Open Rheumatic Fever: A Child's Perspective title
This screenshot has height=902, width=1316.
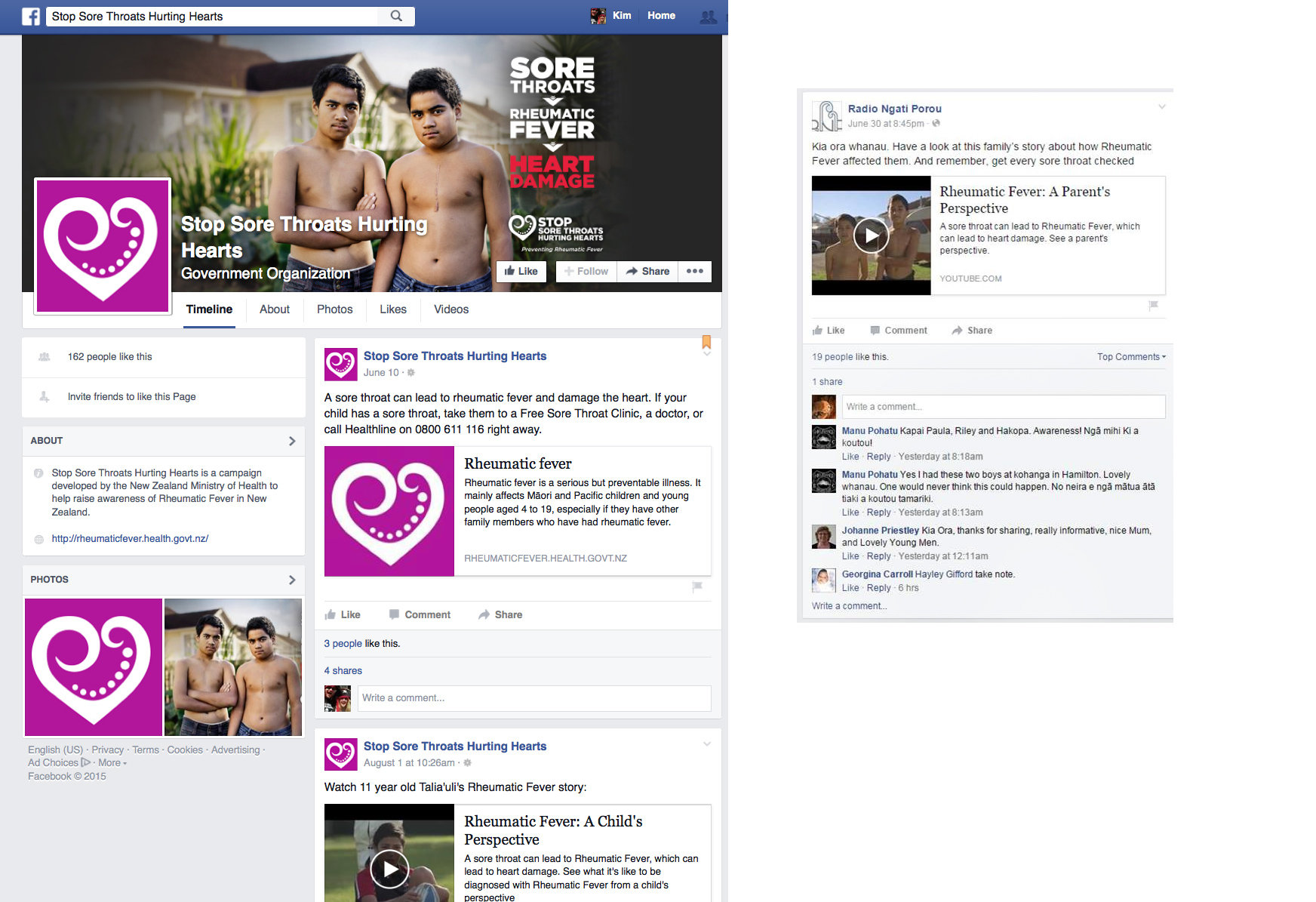pyautogui.click(x=553, y=830)
